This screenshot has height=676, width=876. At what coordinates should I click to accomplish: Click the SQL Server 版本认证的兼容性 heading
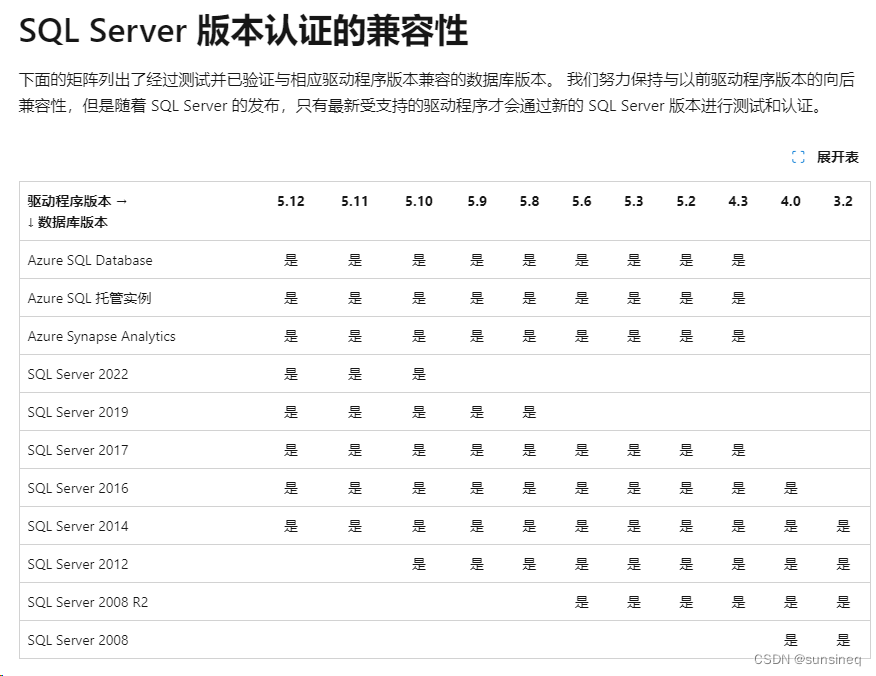click(243, 30)
